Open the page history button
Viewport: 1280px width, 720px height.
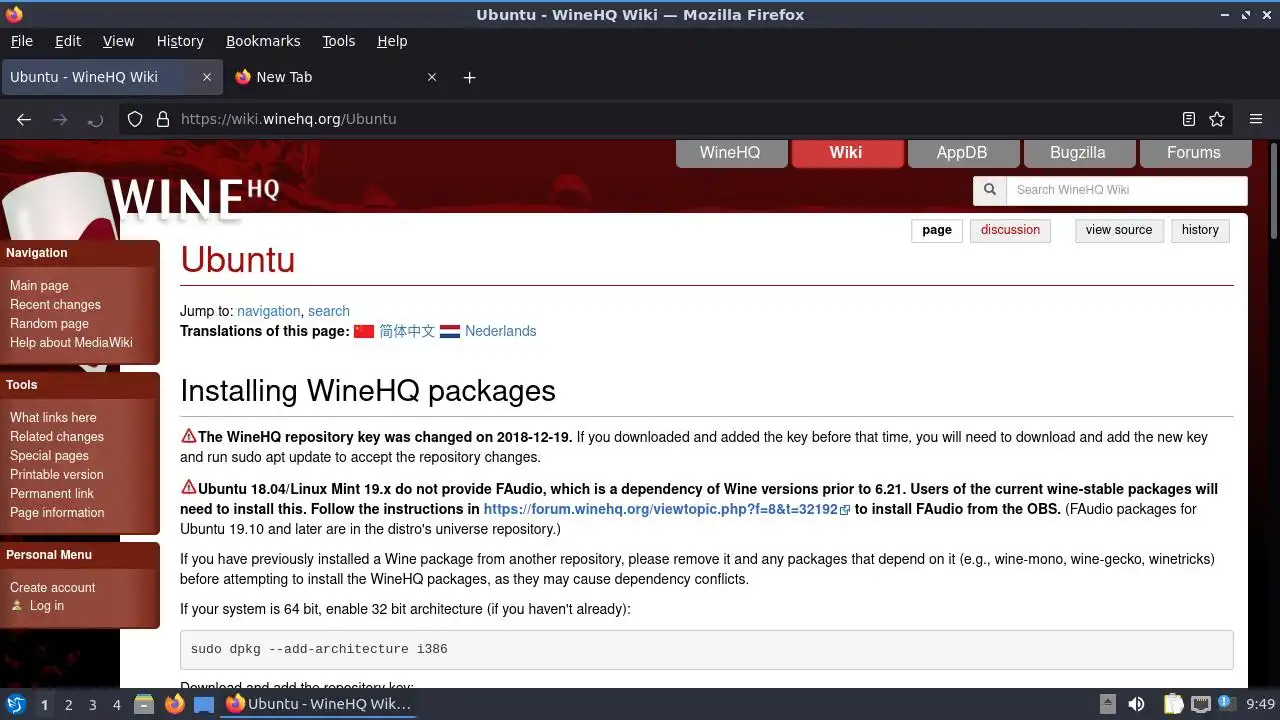click(x=1200, y=230)
